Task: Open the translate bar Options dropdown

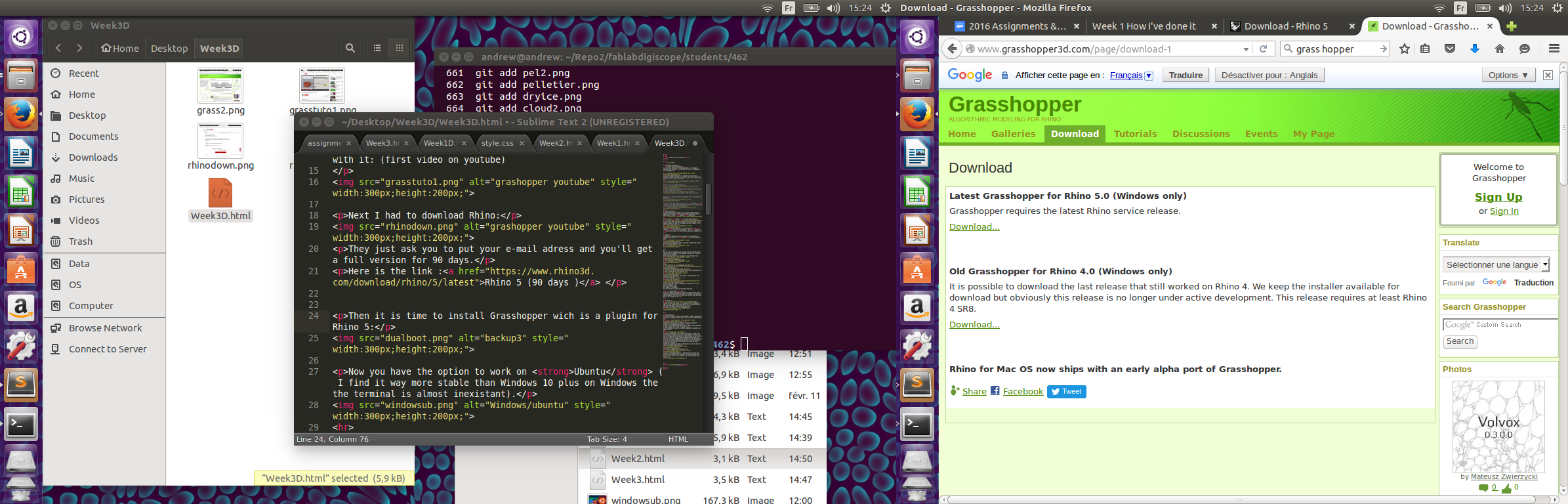Action: coord(1508,75)
